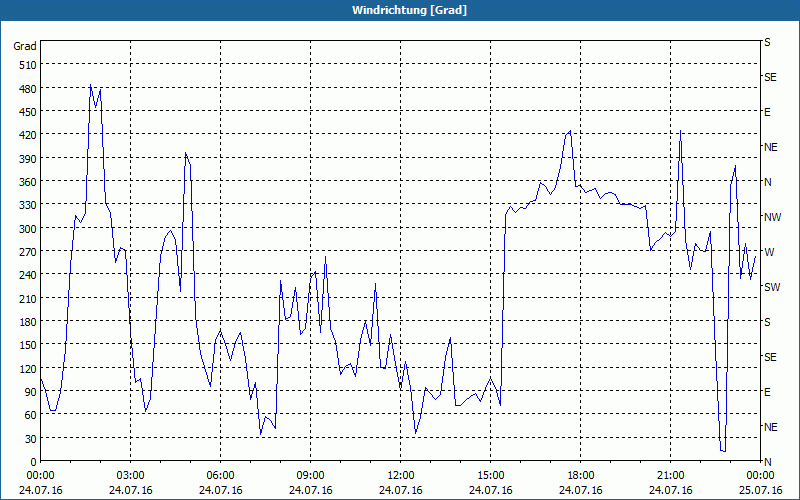This screenshot has width=800, height=500.
Task: Click the 0 degree axis label
Action: [x=34, y=462]
